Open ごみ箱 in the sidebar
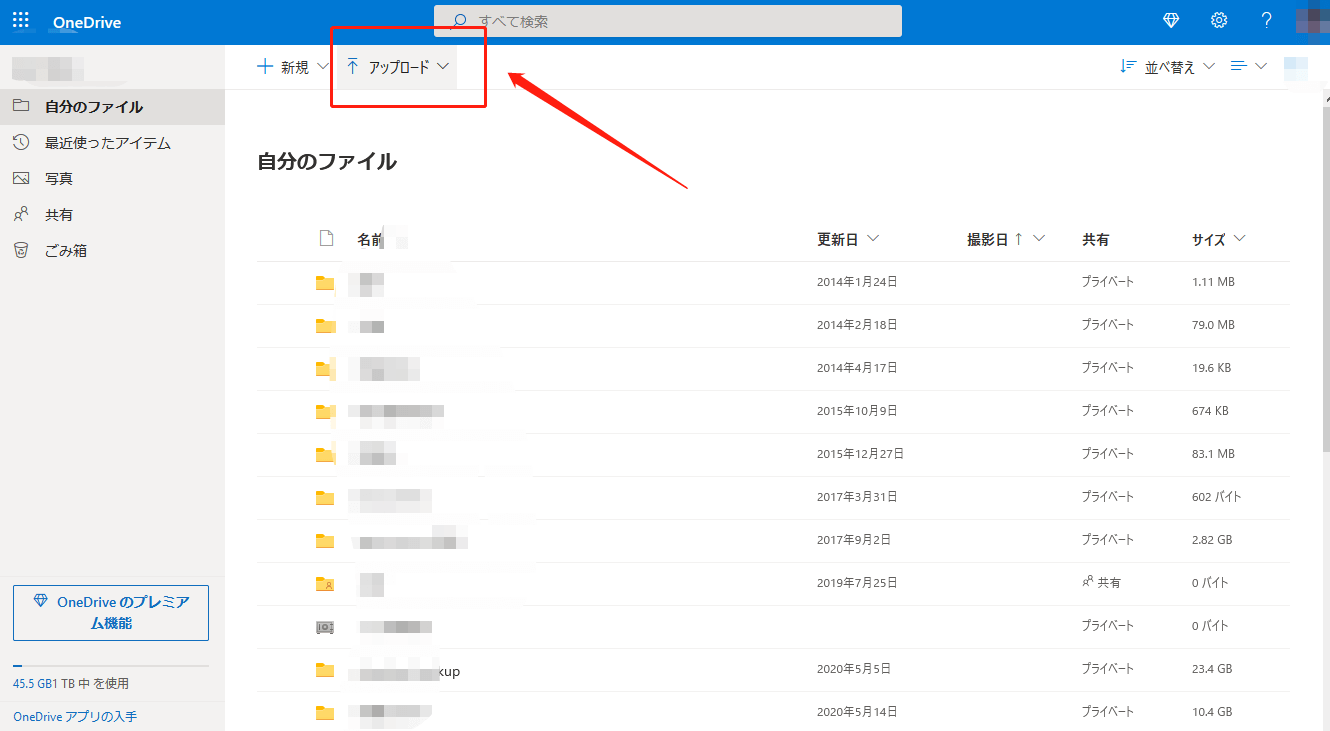Screen dimensions: 1330x731 (65, 251)
